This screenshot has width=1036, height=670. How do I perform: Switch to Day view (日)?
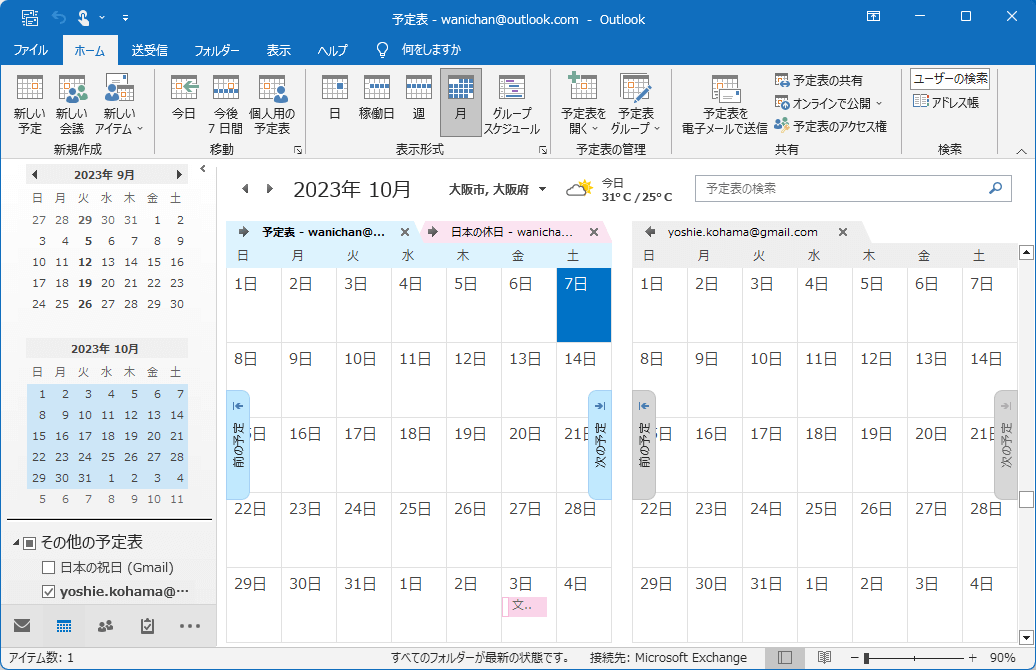click(335, 98)
